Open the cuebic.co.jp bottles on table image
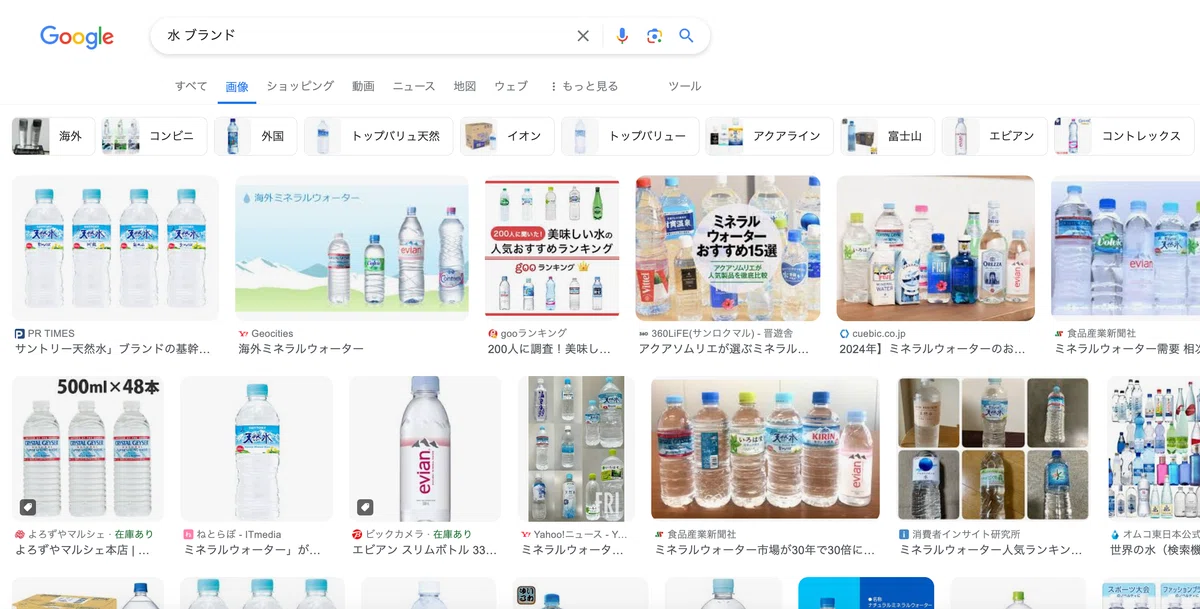Image resolution: width=1200 pixels, height=609 pixels. click(936, 248)
